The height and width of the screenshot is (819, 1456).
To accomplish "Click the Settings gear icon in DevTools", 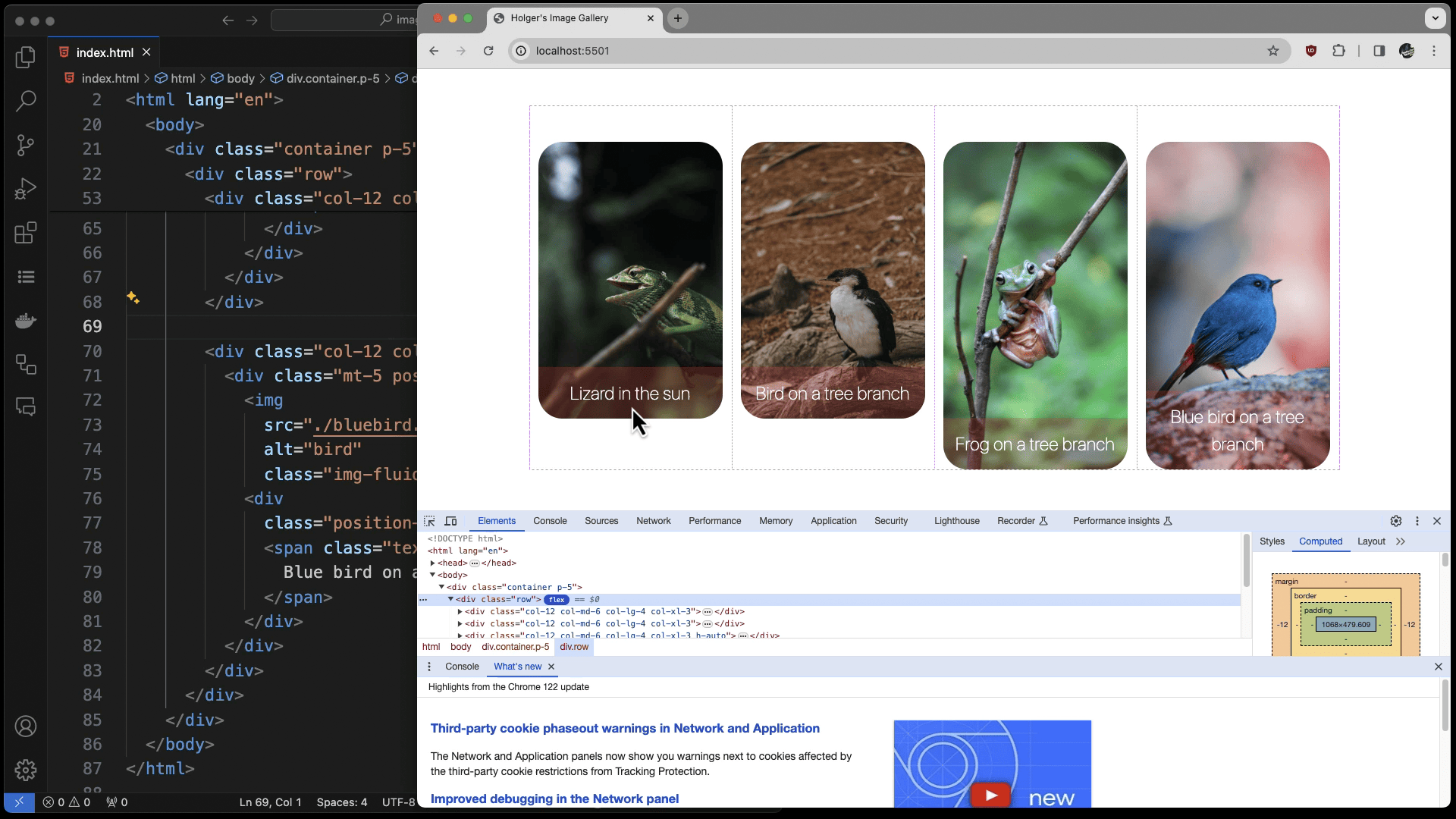I will (x=1396, y=520).
